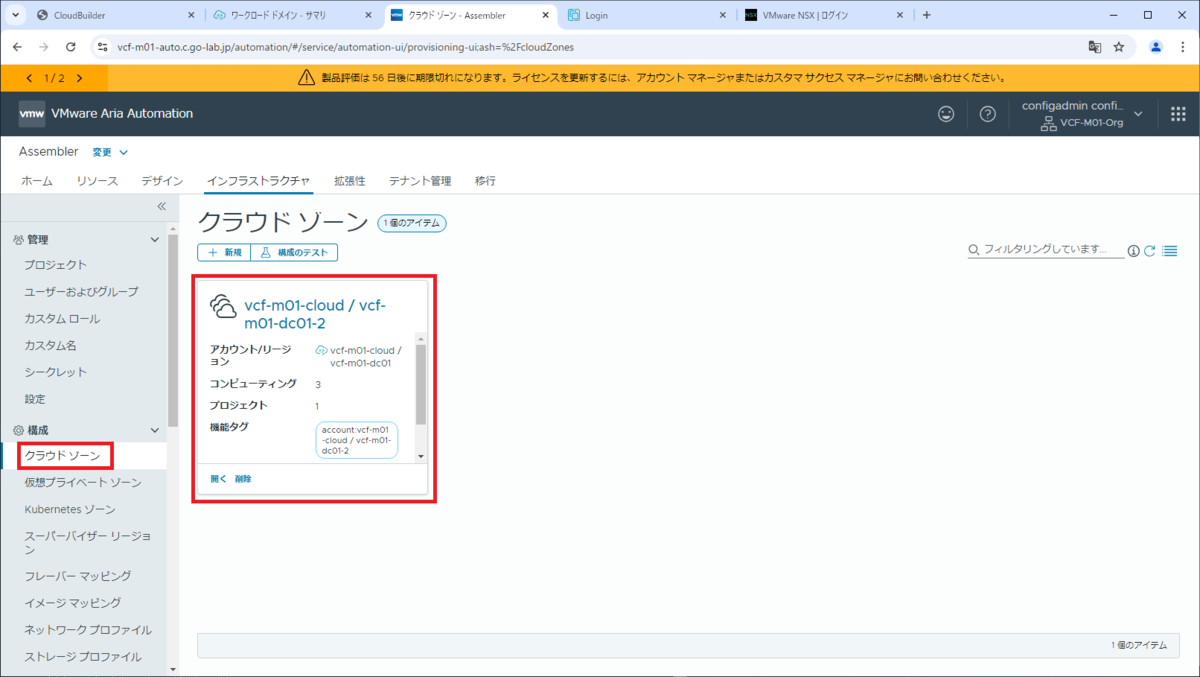This screenshot has height=677, width=1200.
Task: Select クラウド ゾーン in sidebar
Action: 63,456
